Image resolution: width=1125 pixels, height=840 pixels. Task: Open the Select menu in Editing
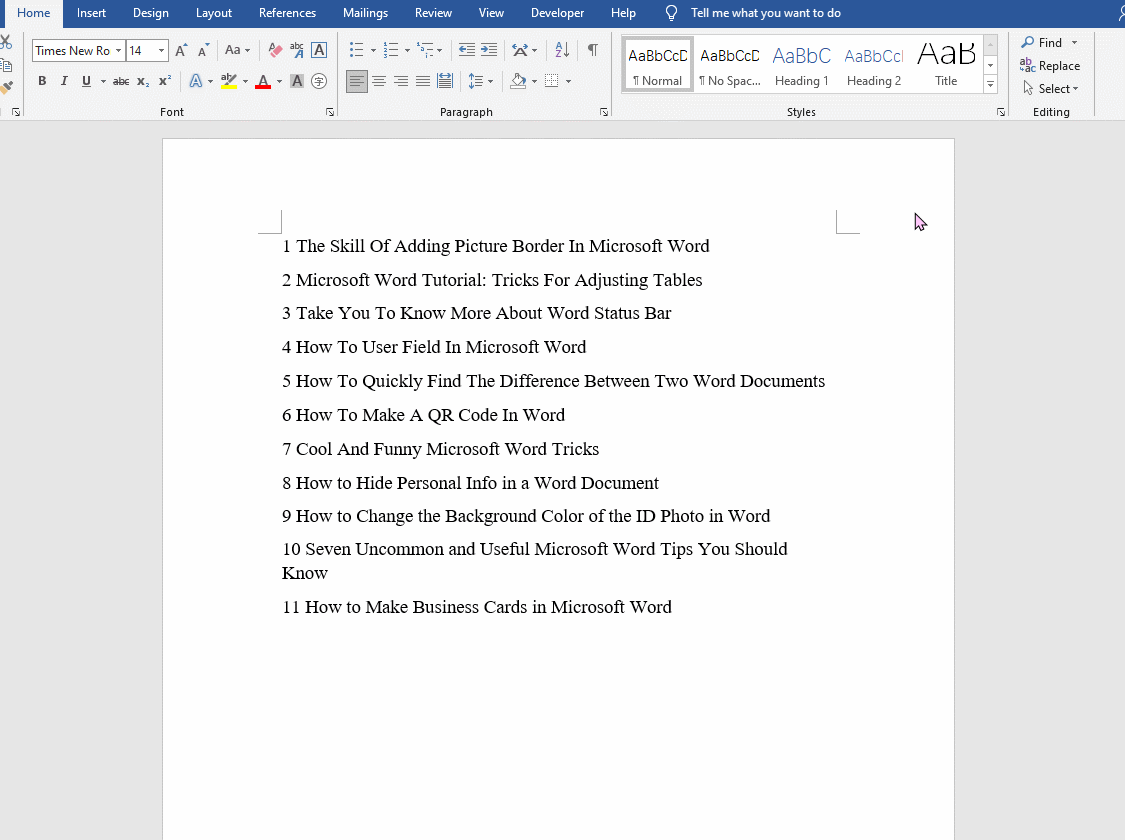pyautogui.click(x=1050, y=88)
